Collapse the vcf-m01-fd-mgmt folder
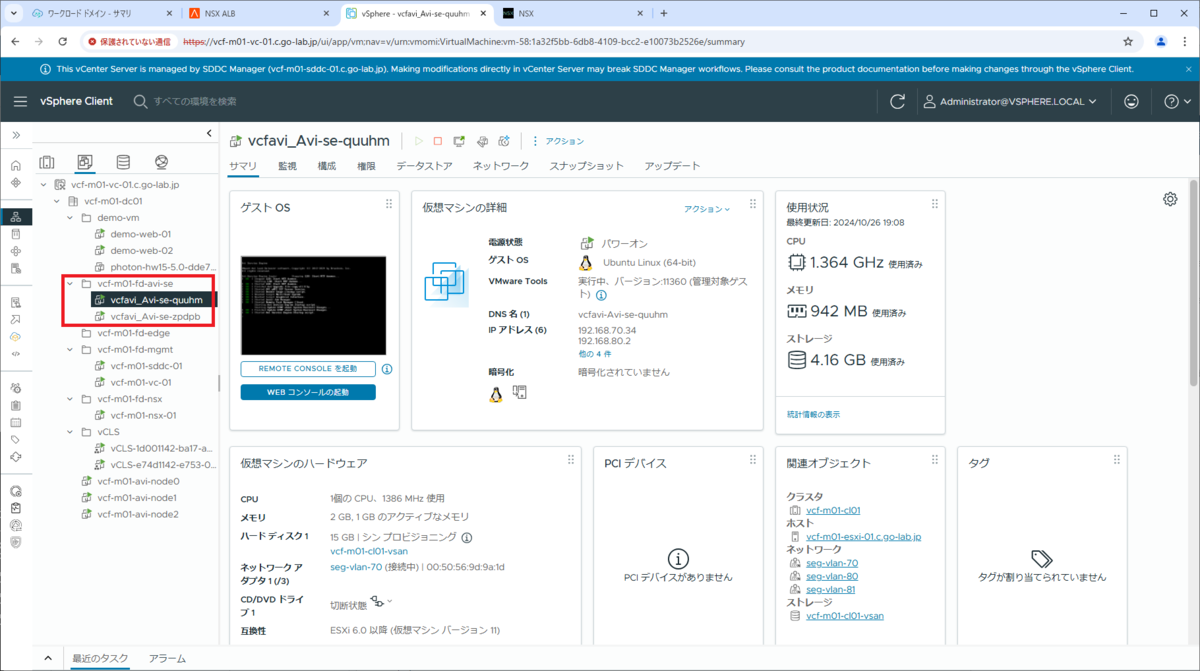 (70, 349)
